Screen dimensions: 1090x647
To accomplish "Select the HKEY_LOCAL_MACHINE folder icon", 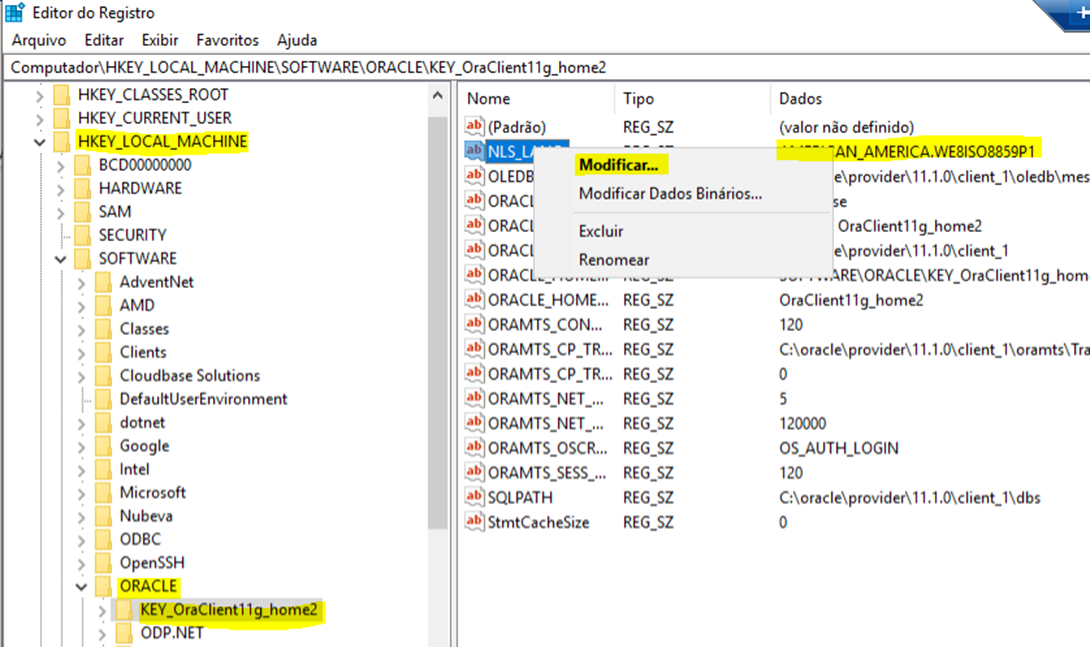I will point(61,142).
